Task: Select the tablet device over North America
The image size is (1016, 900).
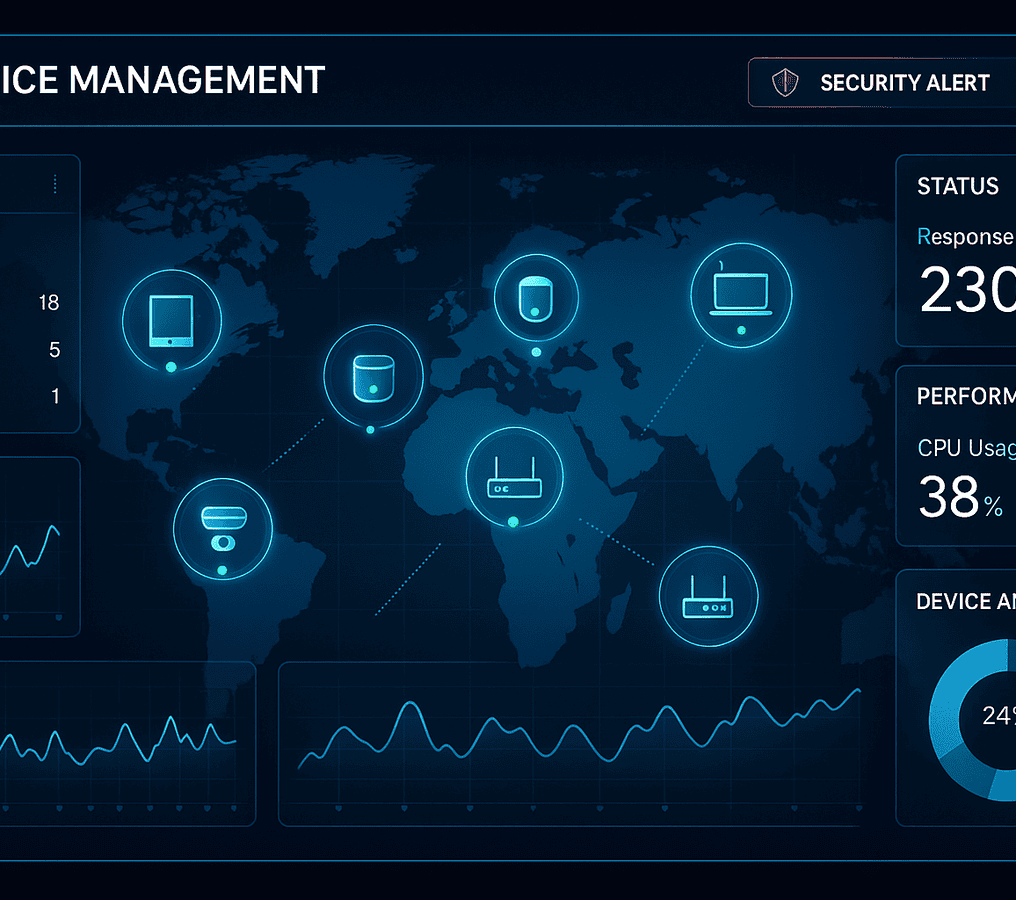Action: tap(171, 319)
